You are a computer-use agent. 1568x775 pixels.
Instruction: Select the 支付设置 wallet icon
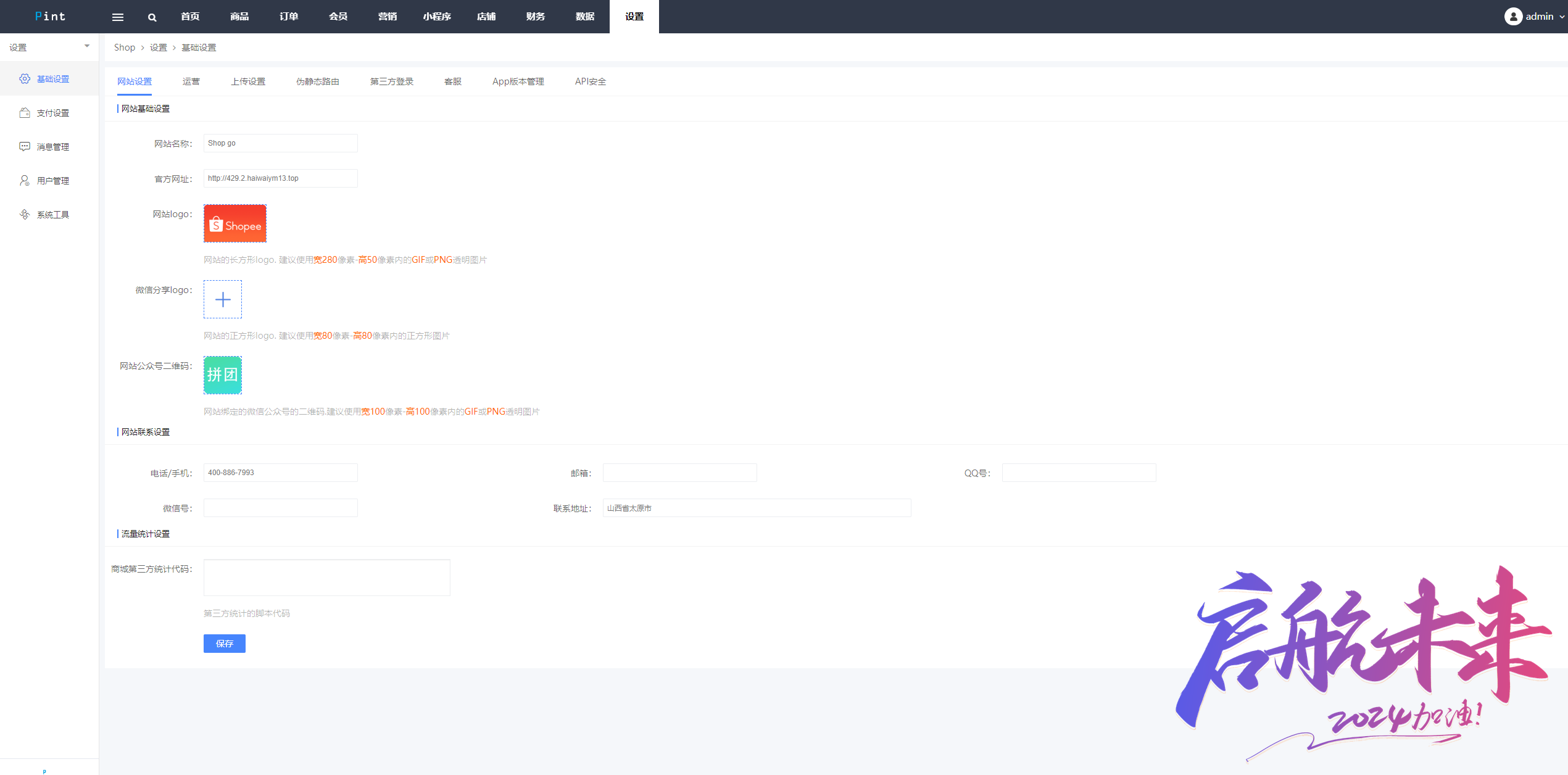coord(25,112)
